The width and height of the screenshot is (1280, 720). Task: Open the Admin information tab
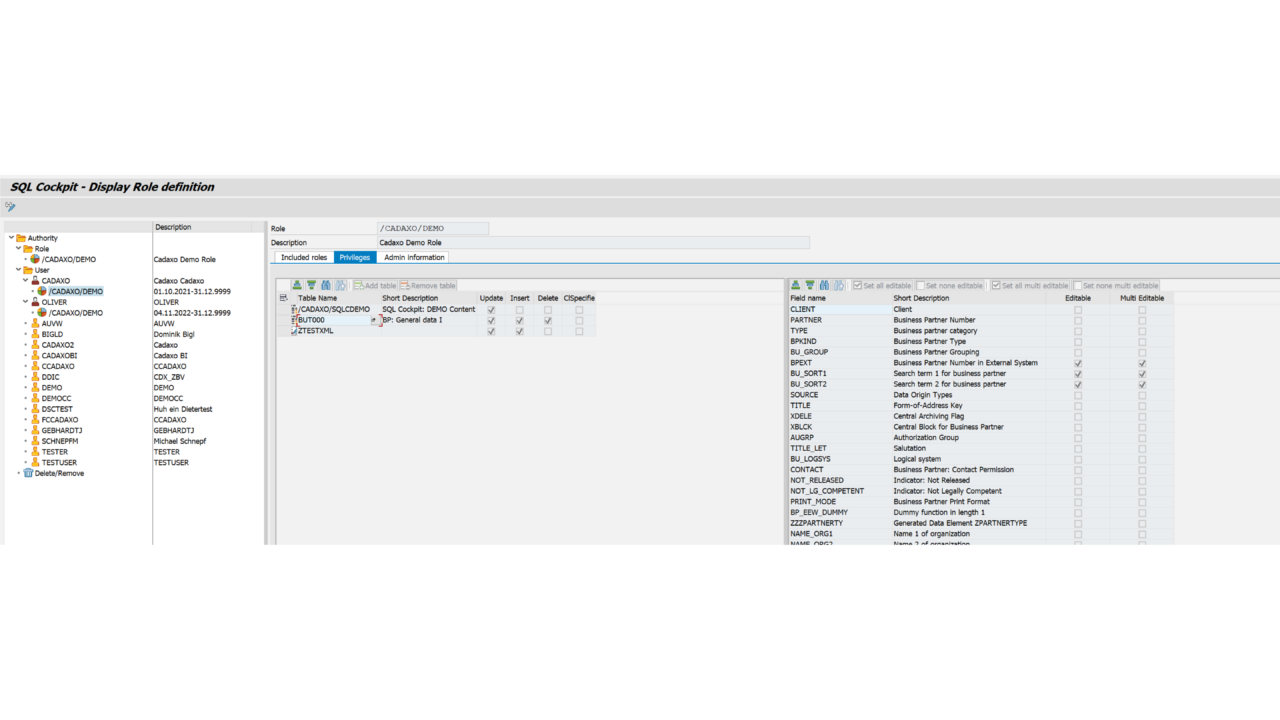pos(414,257)
